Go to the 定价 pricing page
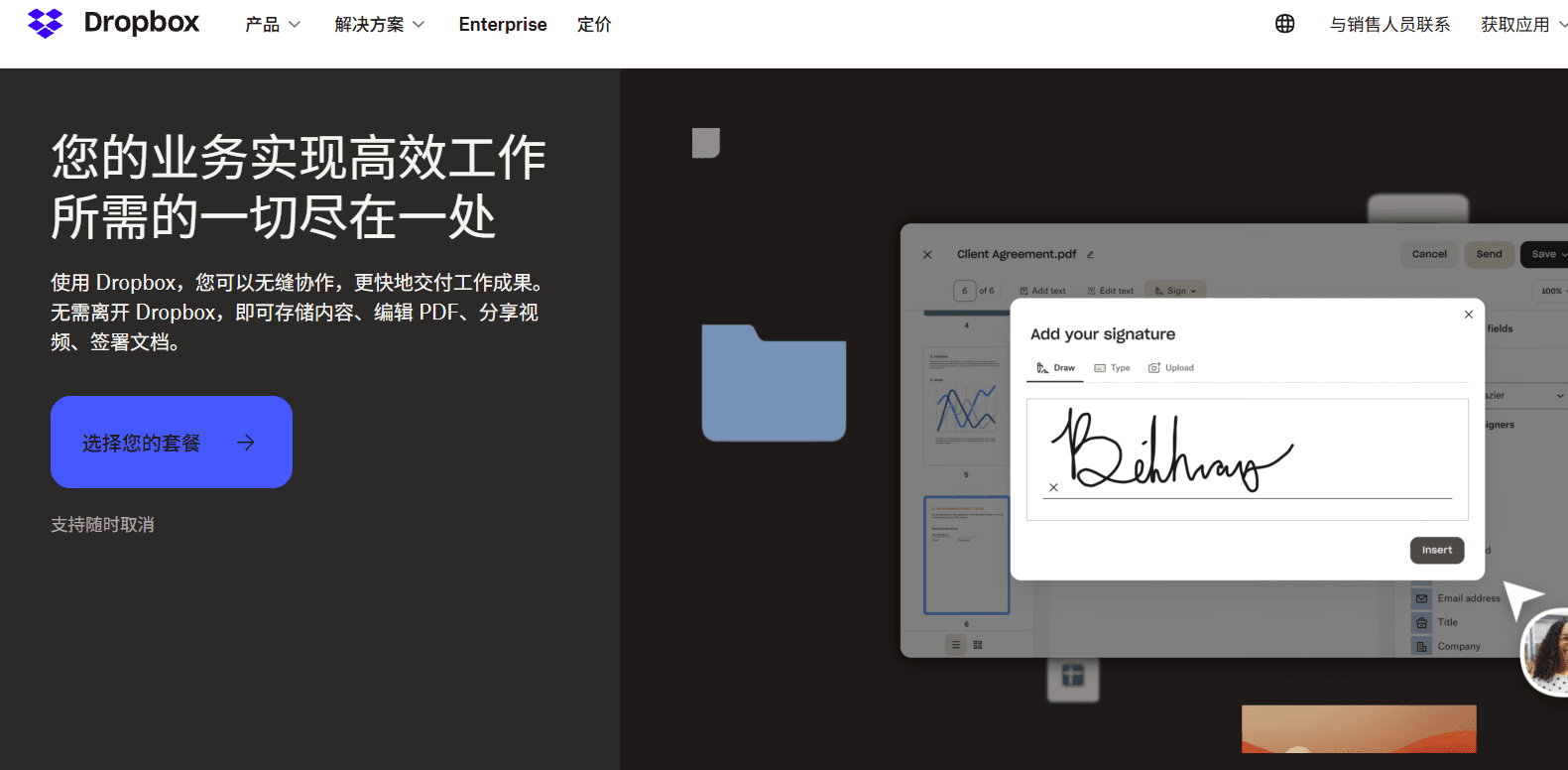1568x770 pixels. pos(594,24)
